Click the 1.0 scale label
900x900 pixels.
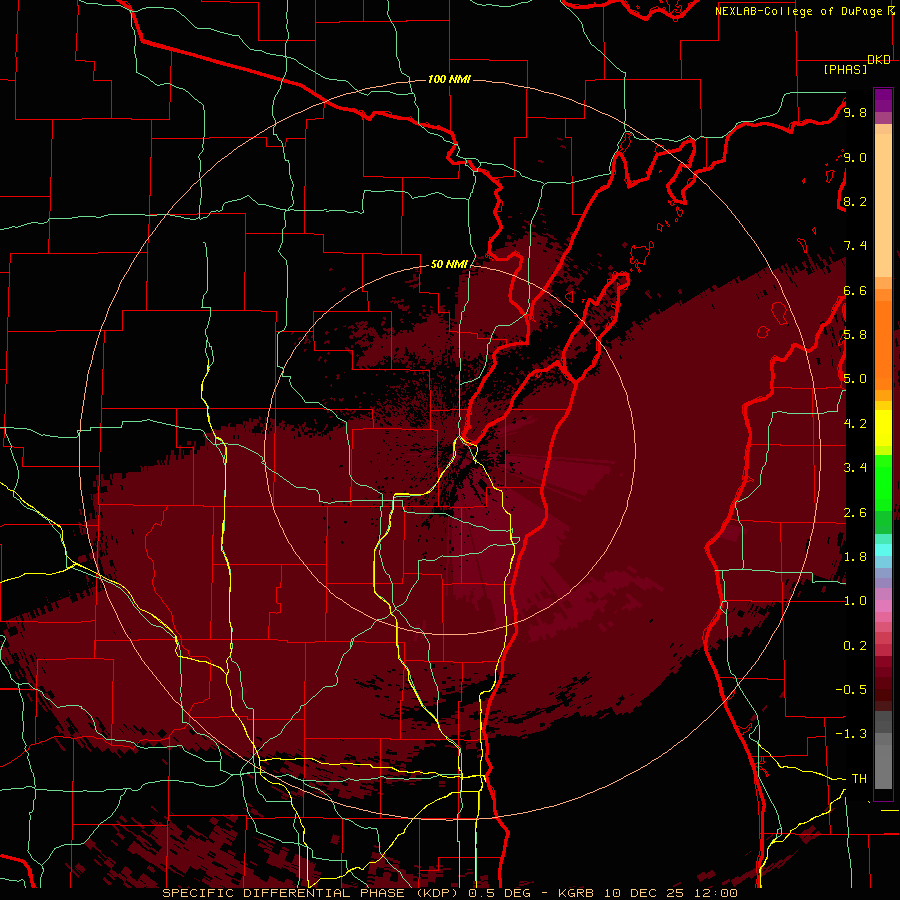pos(855,601)
